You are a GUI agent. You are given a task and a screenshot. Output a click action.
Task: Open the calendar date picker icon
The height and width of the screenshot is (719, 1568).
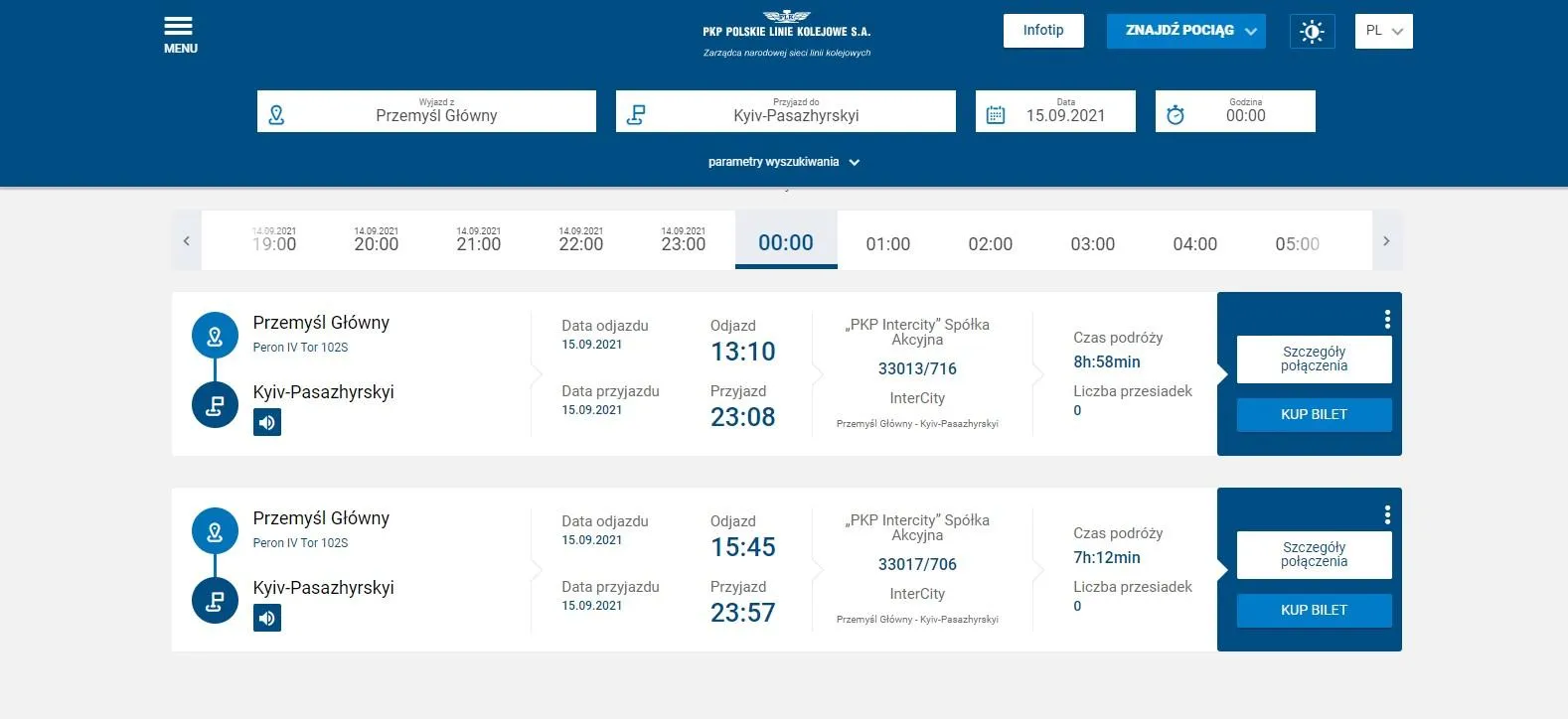996,115
